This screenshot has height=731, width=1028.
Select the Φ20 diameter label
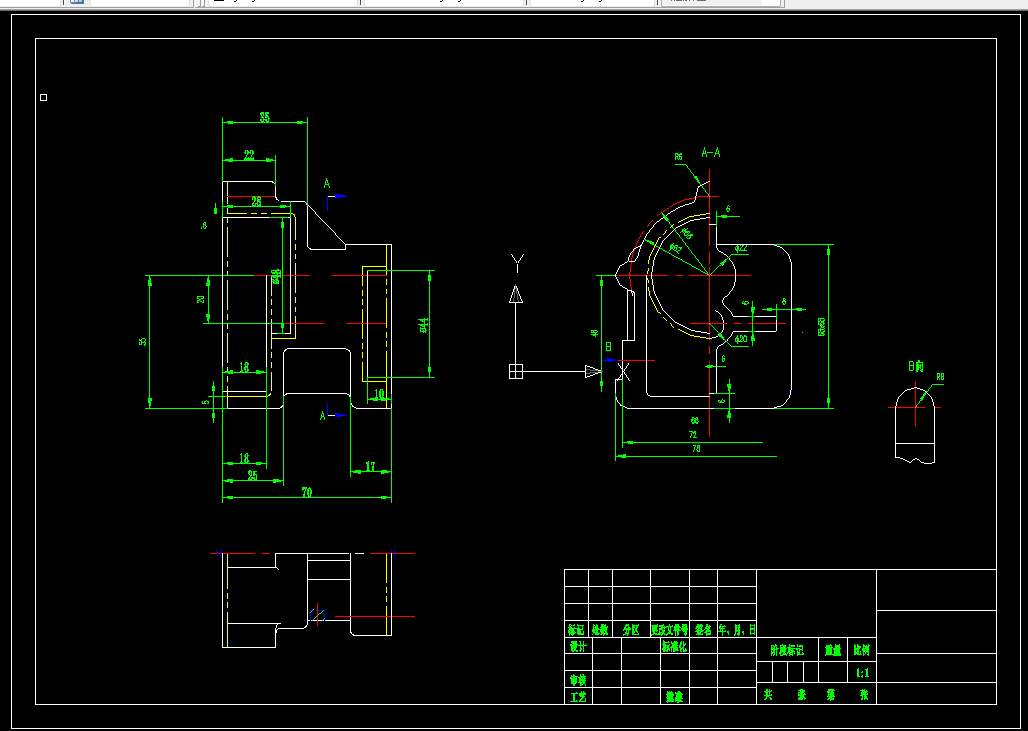coord(741,340)
